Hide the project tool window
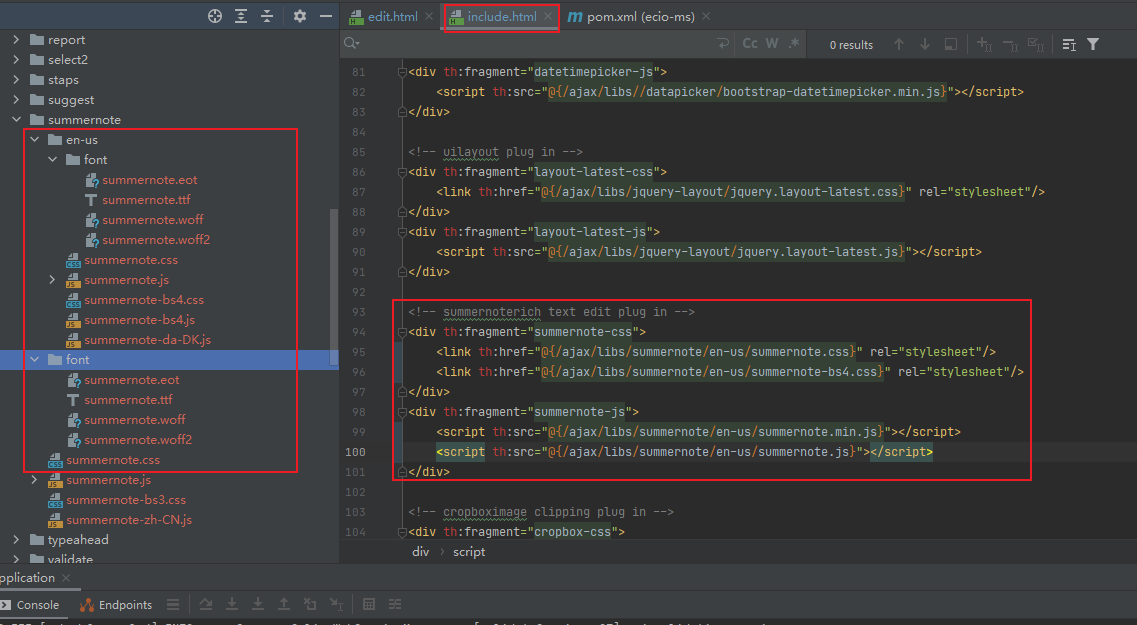1137x625 pixels. click(x=326, y=16)
